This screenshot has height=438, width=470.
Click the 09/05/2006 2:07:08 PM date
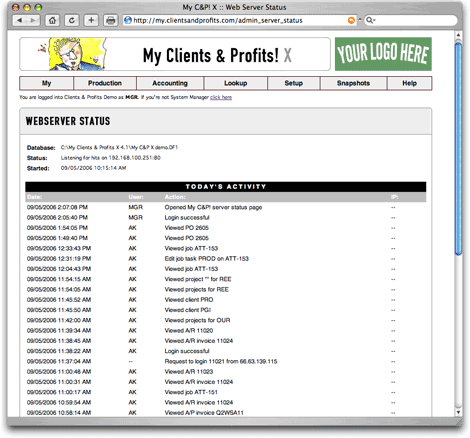(57, 207)
